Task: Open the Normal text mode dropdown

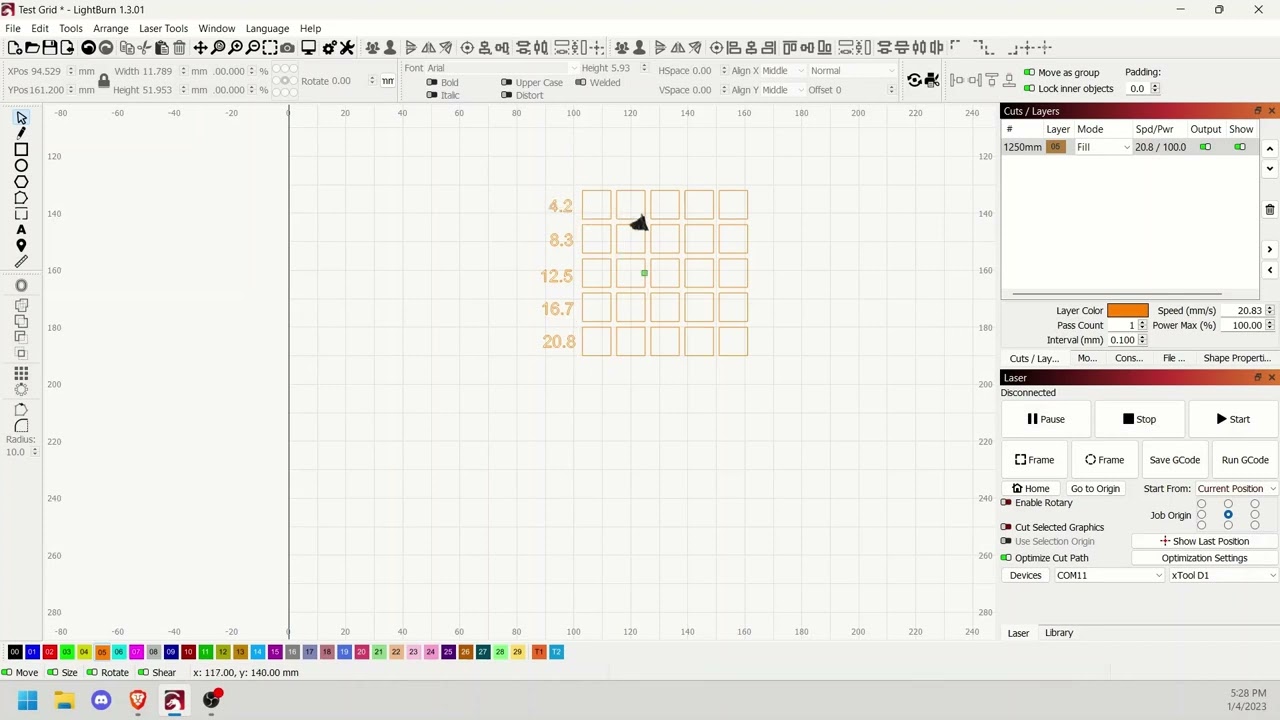Action: (852, 70)
